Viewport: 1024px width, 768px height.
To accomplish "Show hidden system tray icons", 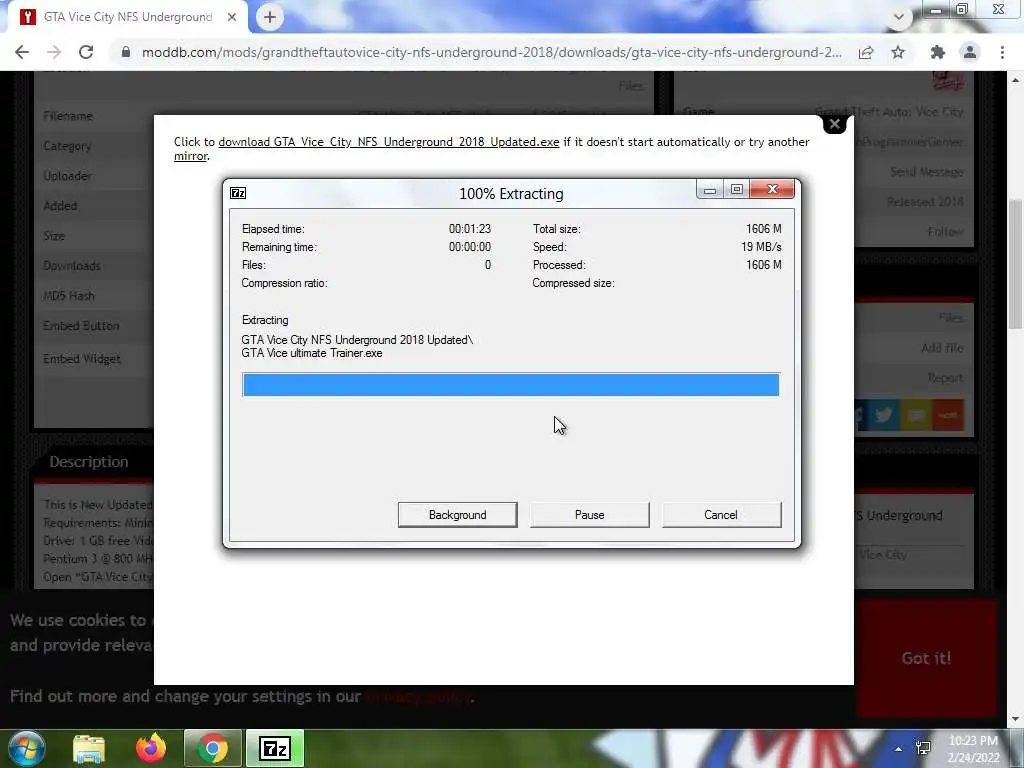I will tap(899, 749).
